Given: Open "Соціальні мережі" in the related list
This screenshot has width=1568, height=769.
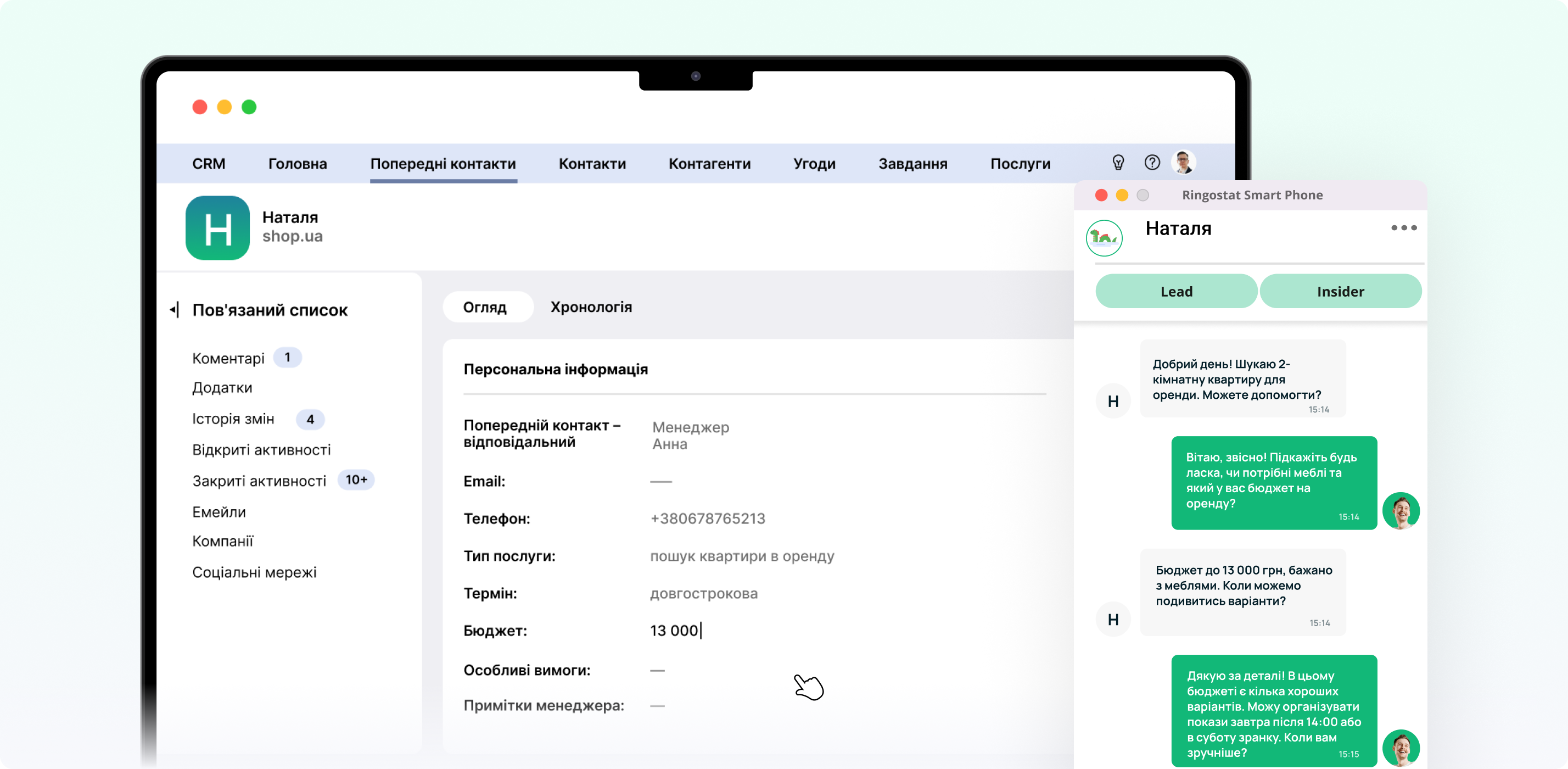Looking at the screenshot, I should (254, 572).
